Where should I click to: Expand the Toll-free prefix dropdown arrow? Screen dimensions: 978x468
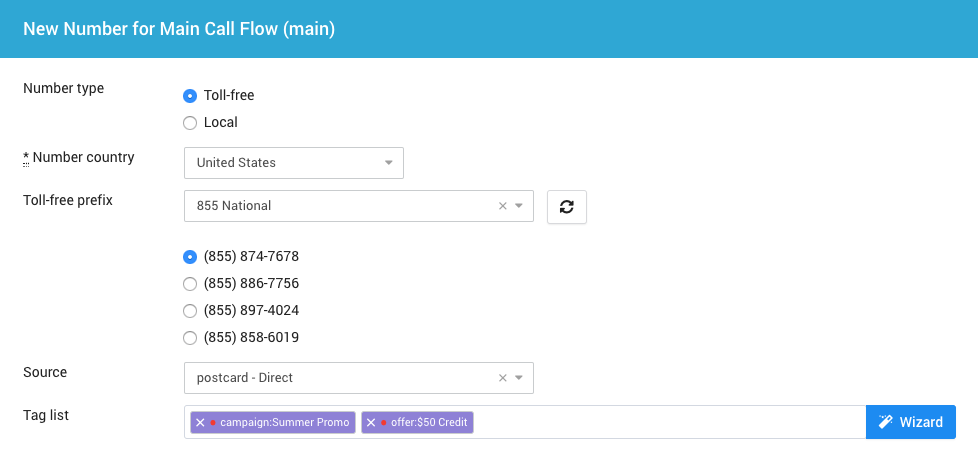coord(519,206)
